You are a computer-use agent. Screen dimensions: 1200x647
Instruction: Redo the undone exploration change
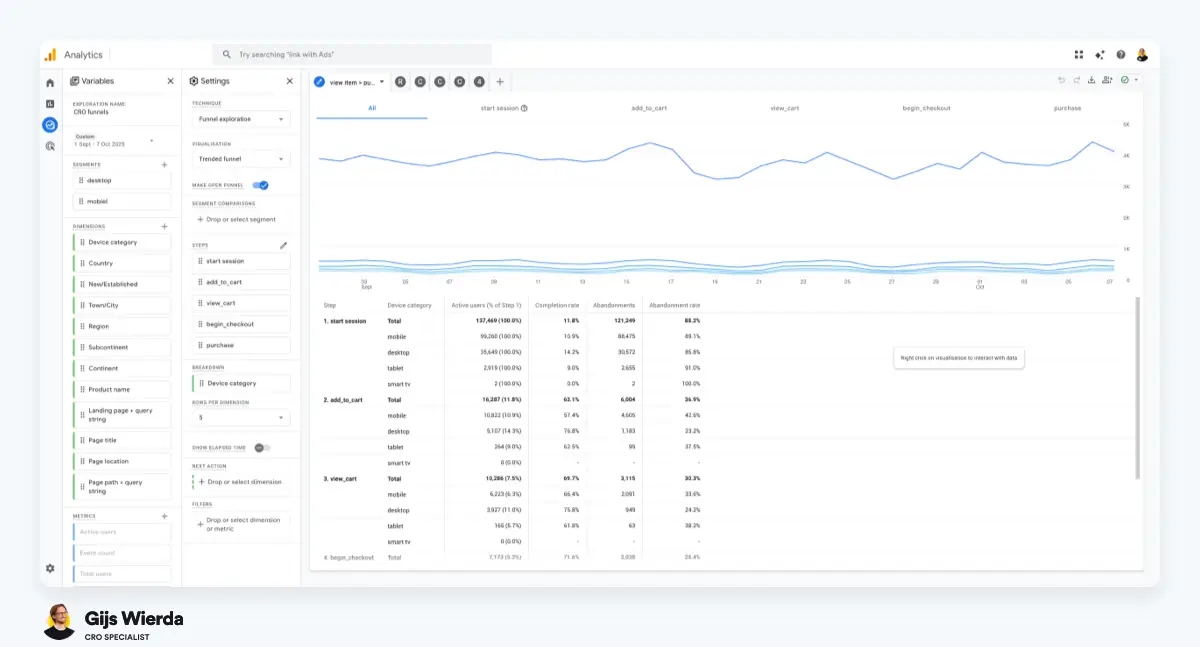pos(1077,79)
